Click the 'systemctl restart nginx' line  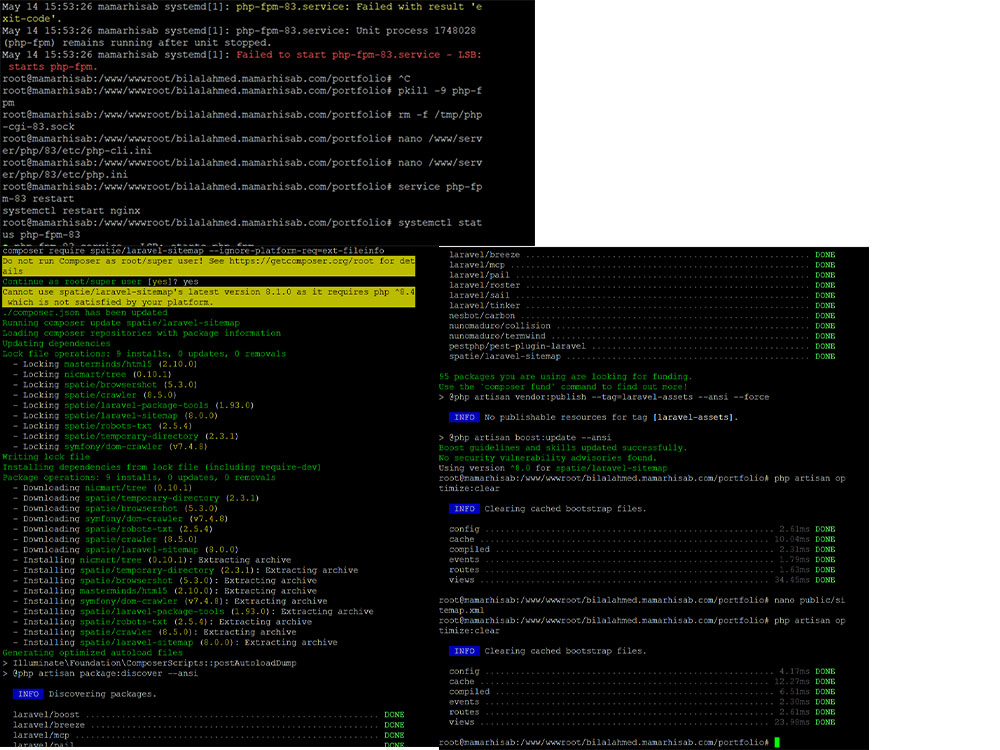coord(71,210)
